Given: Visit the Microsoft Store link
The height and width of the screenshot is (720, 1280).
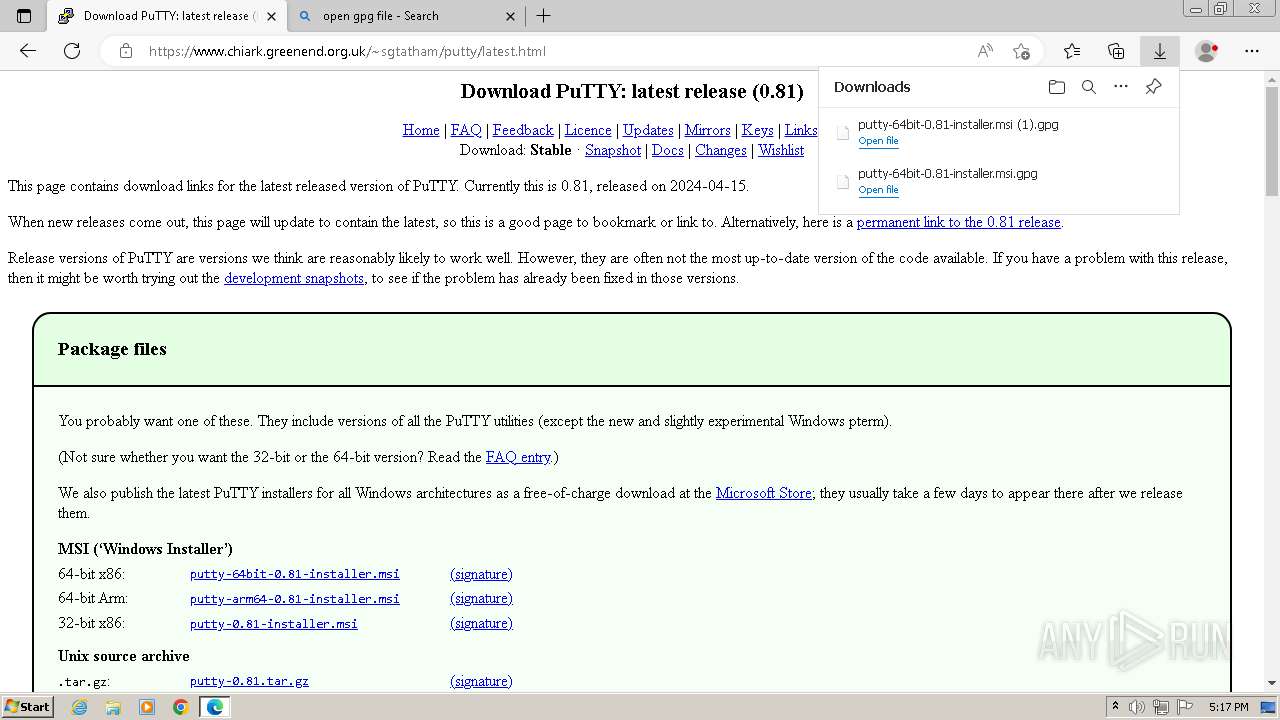Looking at the screenshot, I should (764, 493).
